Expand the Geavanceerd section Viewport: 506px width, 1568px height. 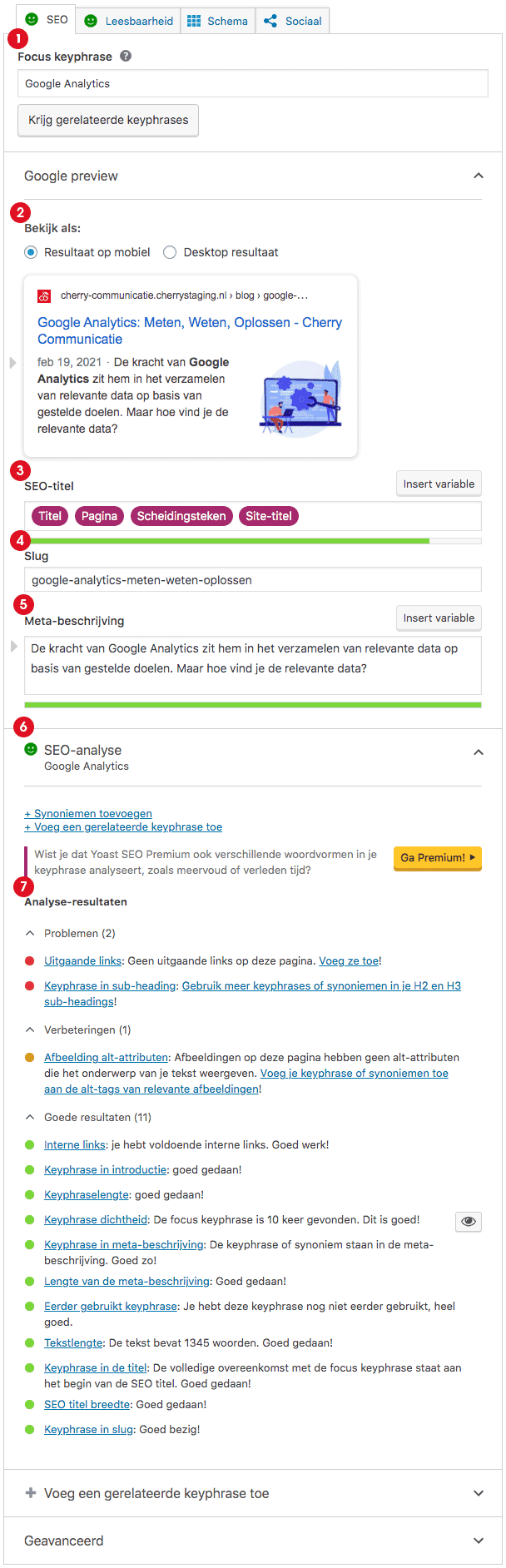pyautogui.click(x=479, y=1541)
